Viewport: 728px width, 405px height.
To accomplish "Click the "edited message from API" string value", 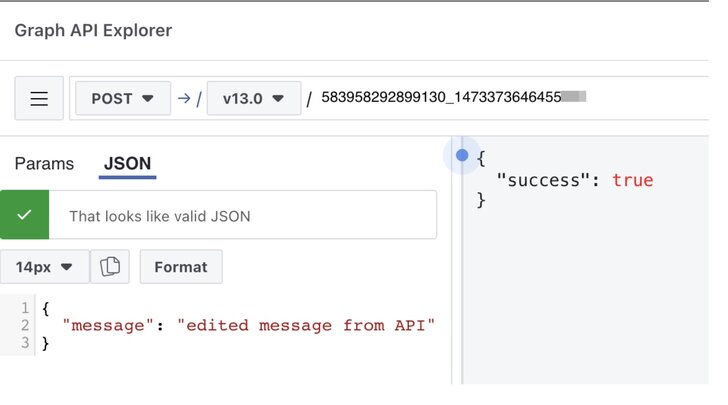I will (x=306, y=326).
